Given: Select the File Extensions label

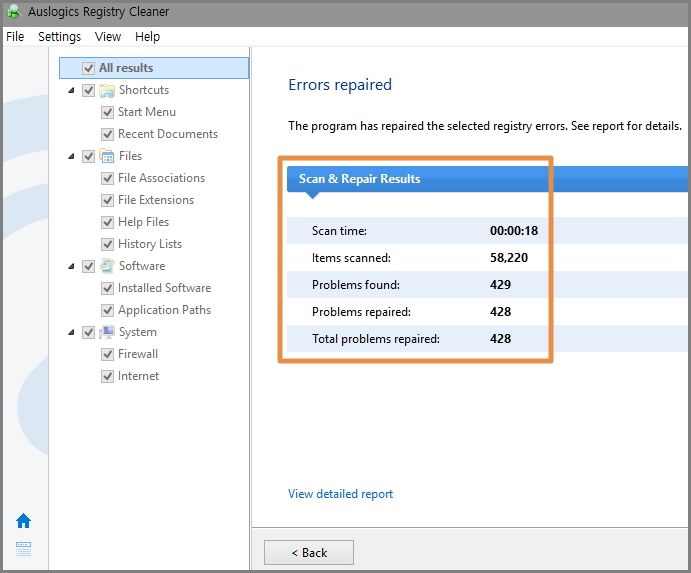Looking at the screenshot, I should [156, 200].
